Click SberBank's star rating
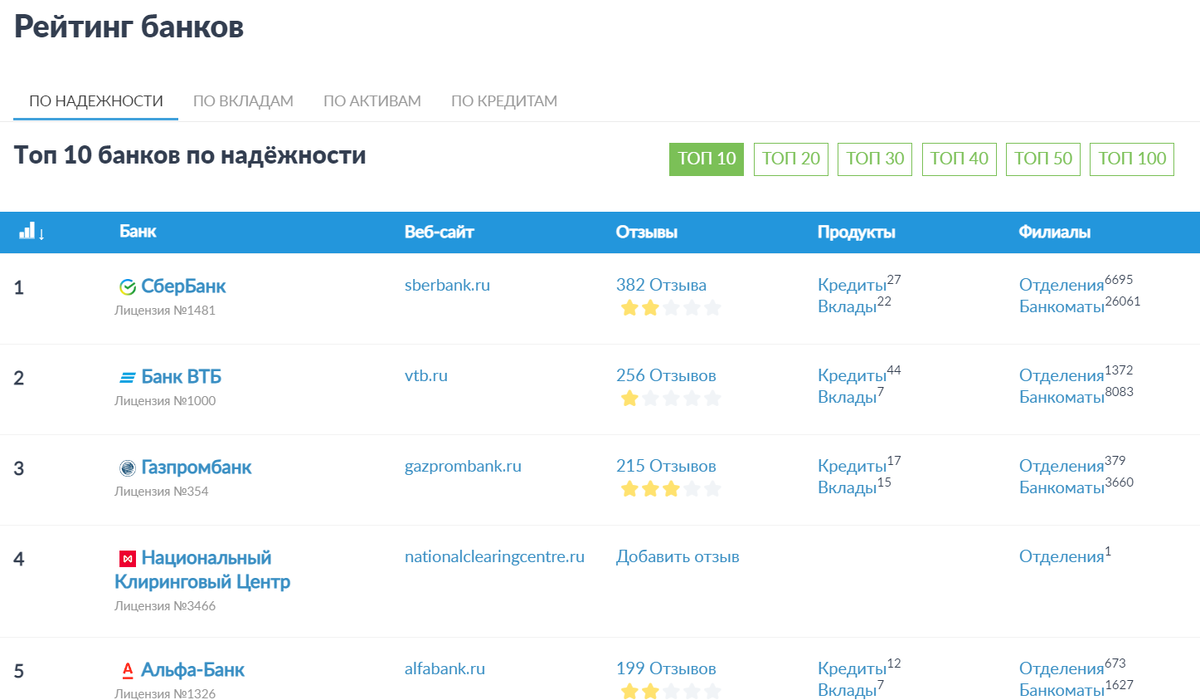The width and height of the screenshot is (1200, 700). 670,308
